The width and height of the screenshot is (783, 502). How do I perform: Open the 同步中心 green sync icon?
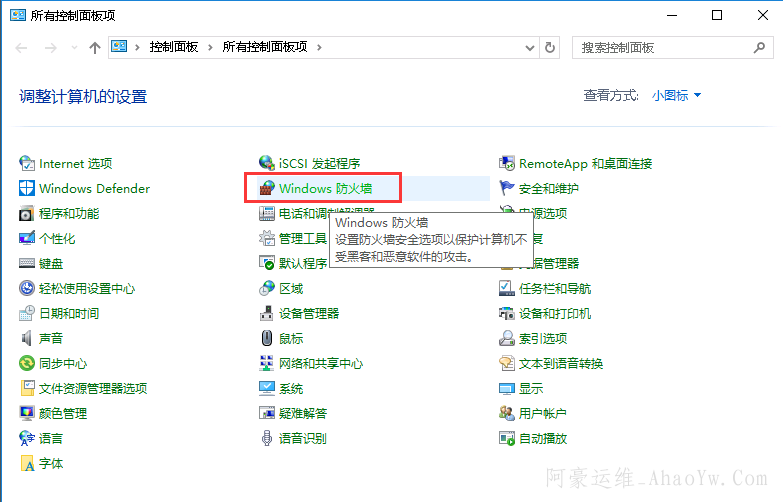point(26,363)
